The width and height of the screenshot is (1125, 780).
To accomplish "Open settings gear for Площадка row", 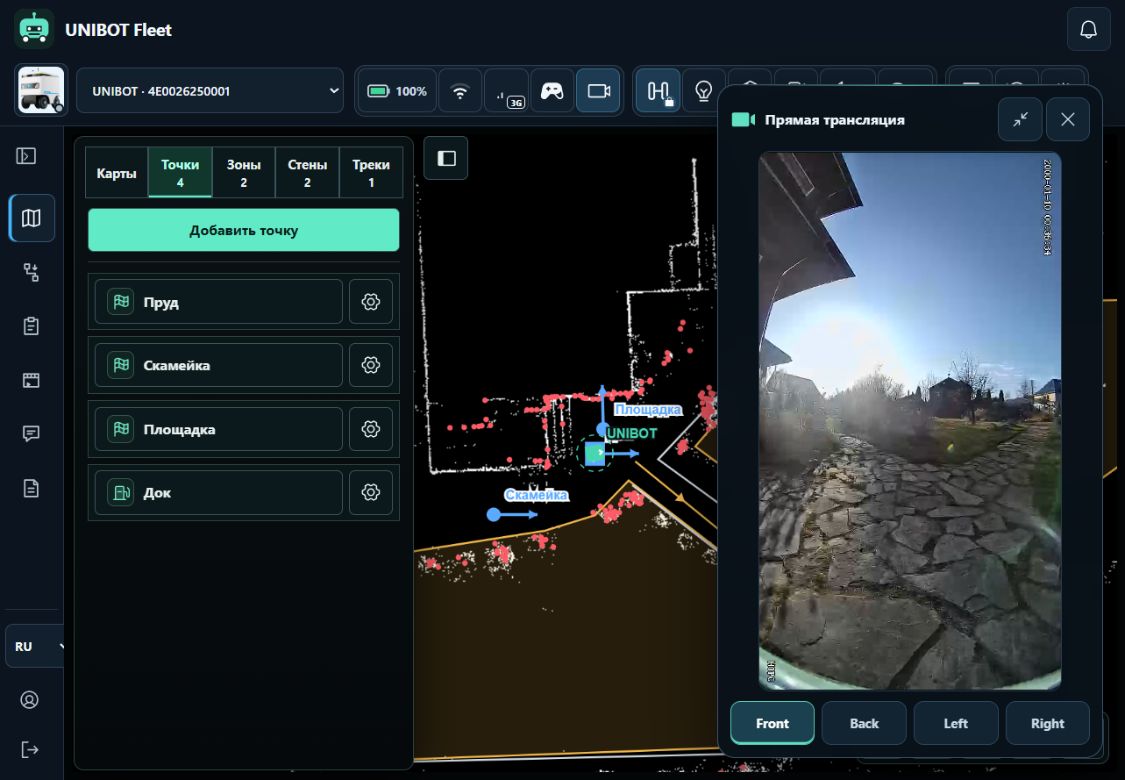I will [x=371, y=429].
